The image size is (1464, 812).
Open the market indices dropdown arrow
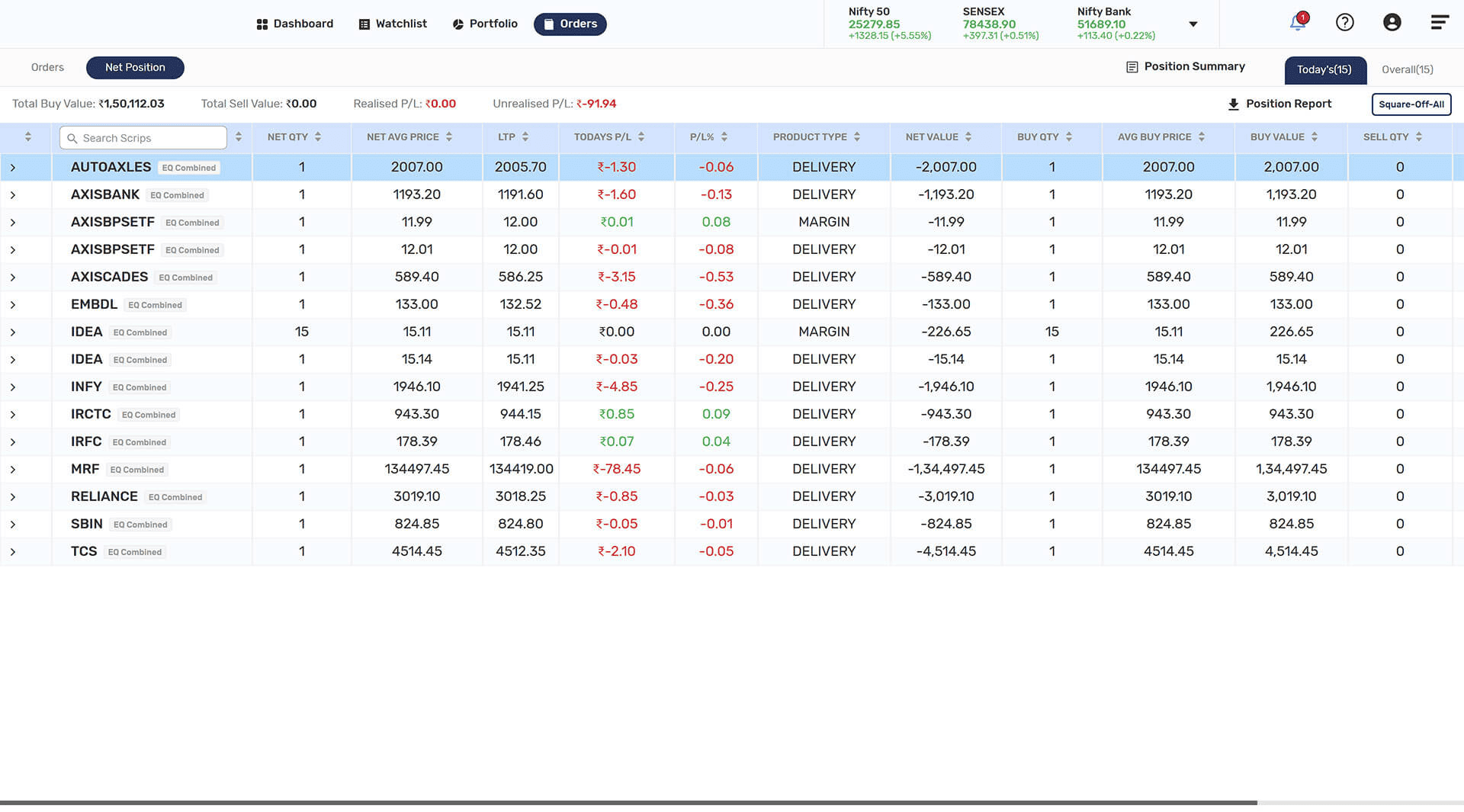1193,24
